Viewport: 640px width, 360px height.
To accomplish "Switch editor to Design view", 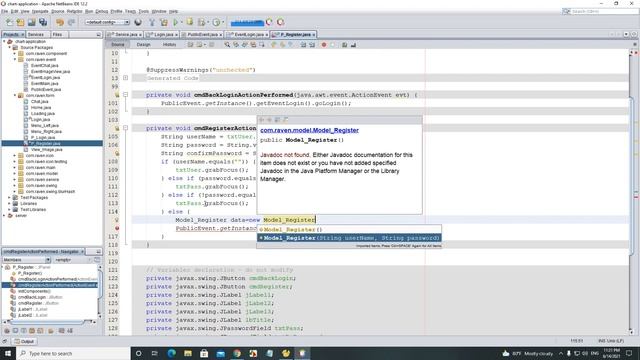I will (x=143, y=44).
